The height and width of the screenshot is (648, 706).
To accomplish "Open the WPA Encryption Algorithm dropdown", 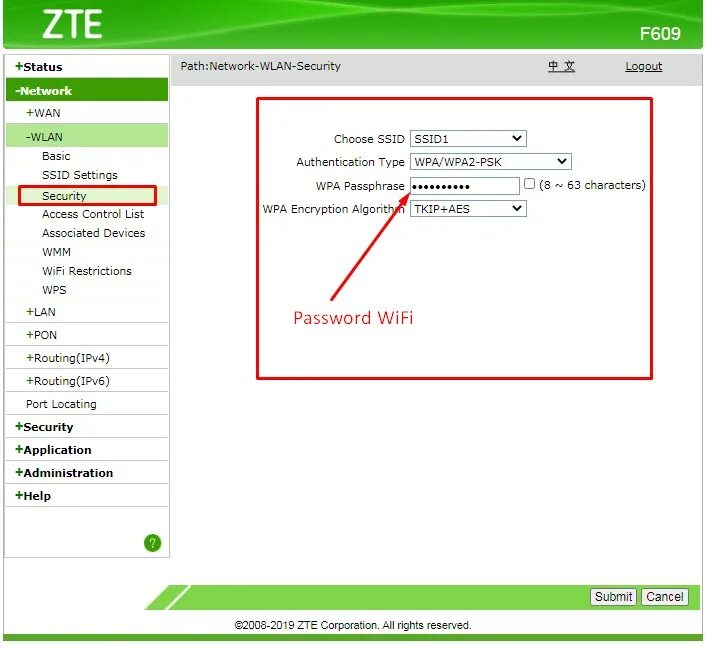I will click(468, 209).
